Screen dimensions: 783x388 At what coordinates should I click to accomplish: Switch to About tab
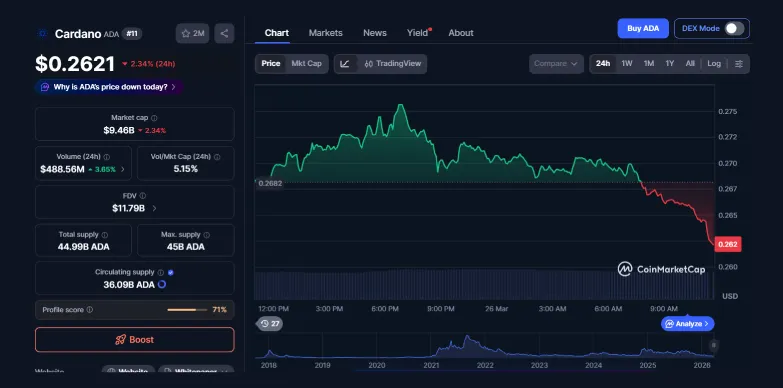460,33
